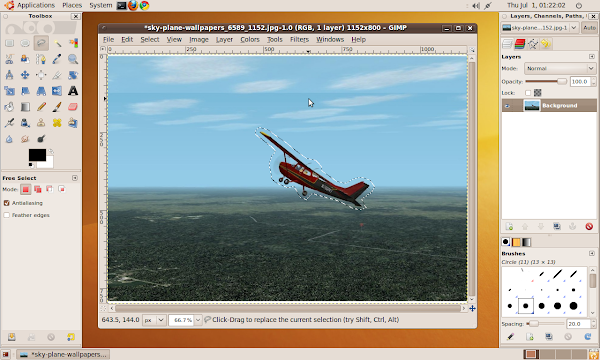Image resolution: width=600 pixels, height=360 pixels.
Task: Select the Flip tool
Action: click(57, 91)
